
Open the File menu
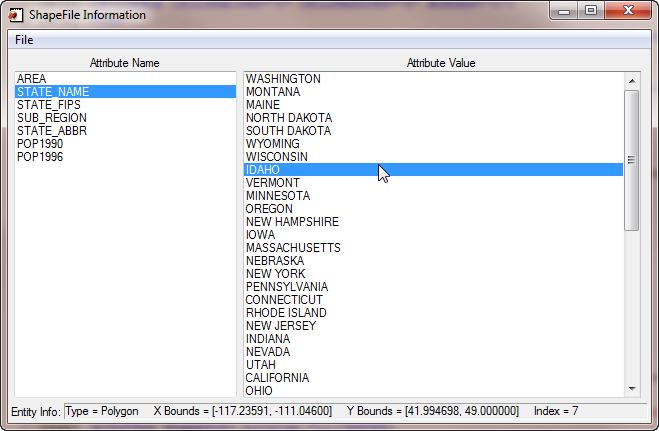pos(24,40)
